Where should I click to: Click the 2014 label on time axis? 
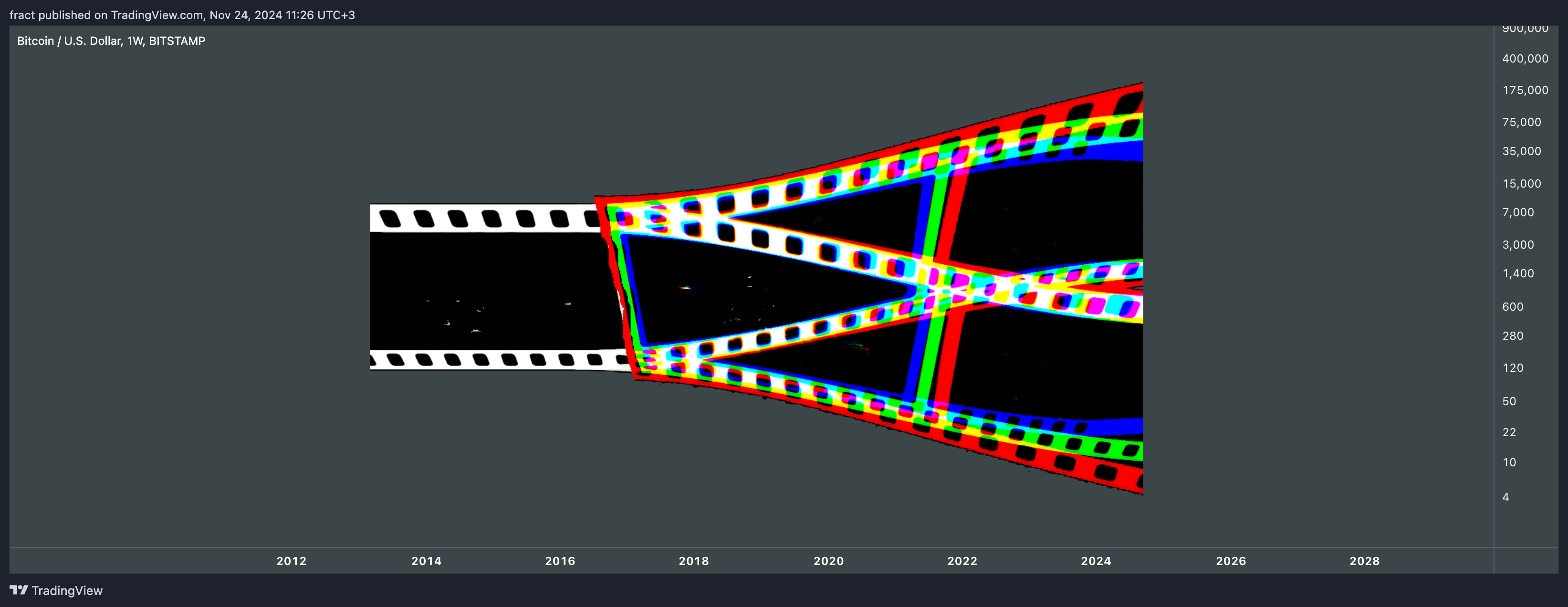(x=426, y=561)
